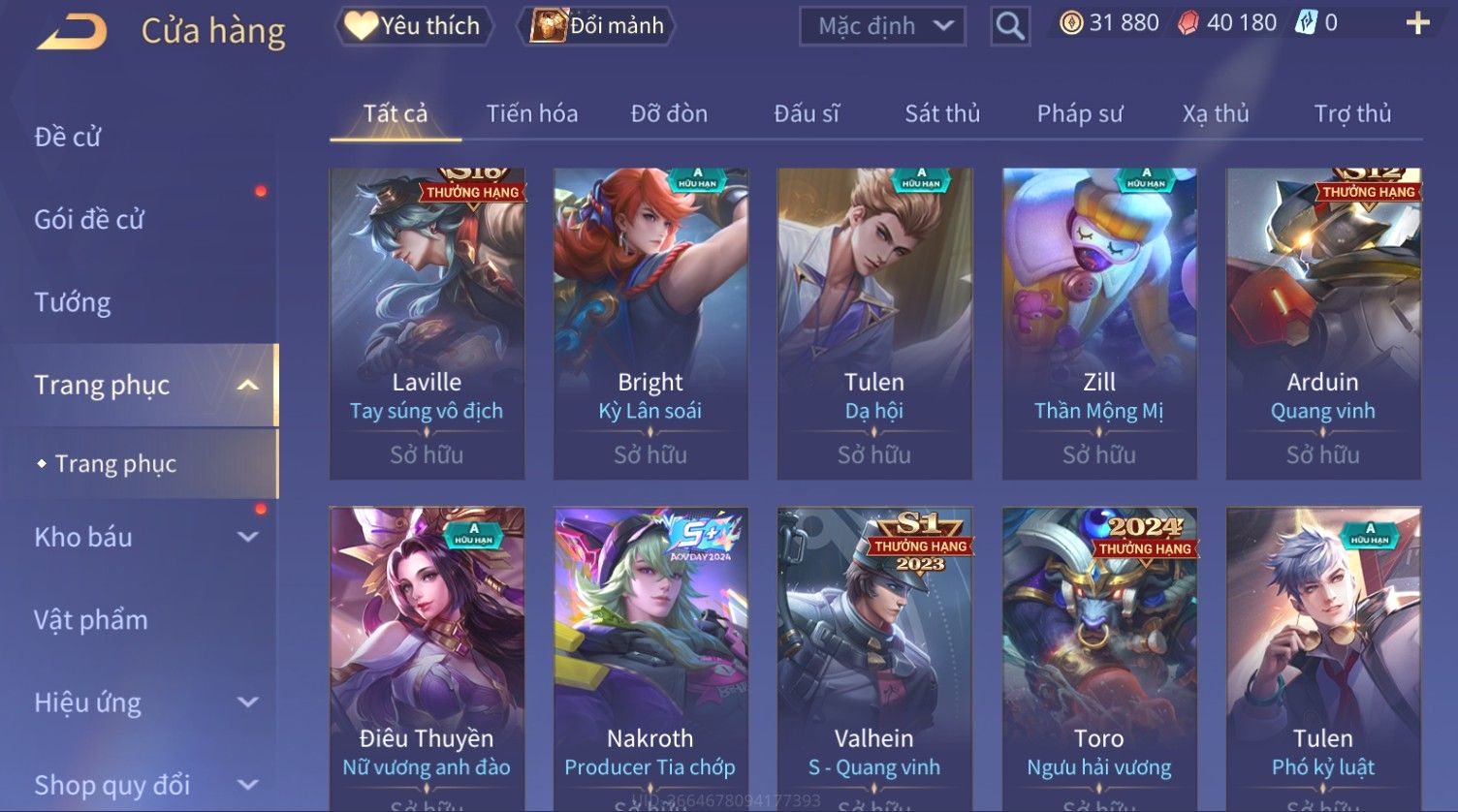This screenshot has width=1458, height=812.
Task: Click the red ruby currency icon
Action: (1188, 23)
